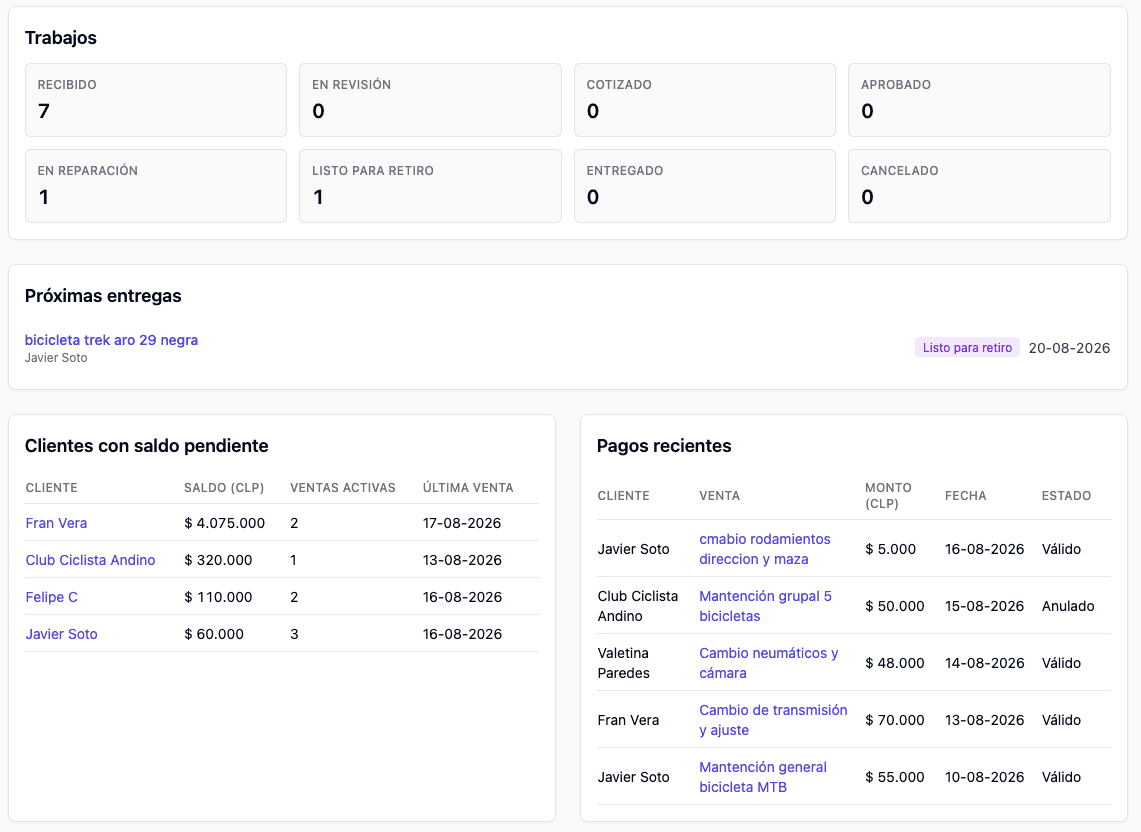The height and width of the screenshot is (832, 1141).
Task: Click the 10-08-2026 payment date
Action: click(x=985, y=777)
